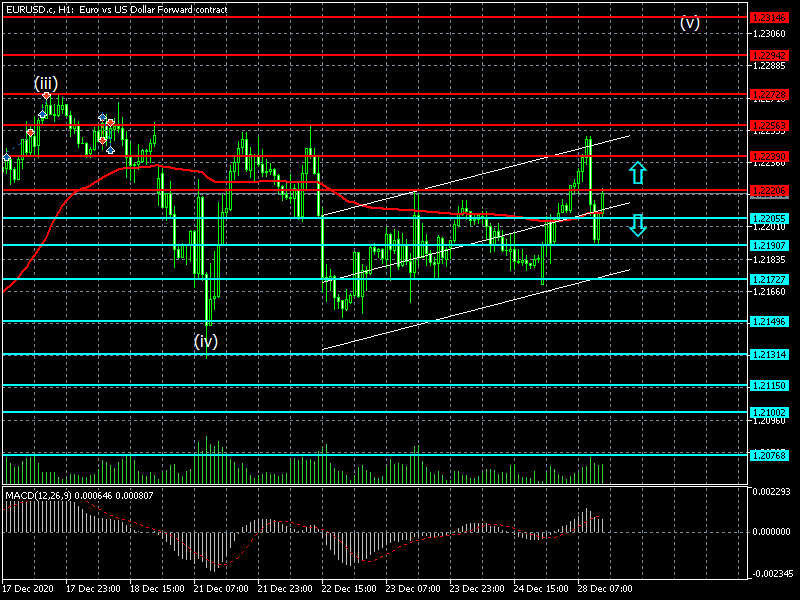Click the red trade marker under (iii)
Image resolution: width=800 pixels, height=600 pixels.
46,96
